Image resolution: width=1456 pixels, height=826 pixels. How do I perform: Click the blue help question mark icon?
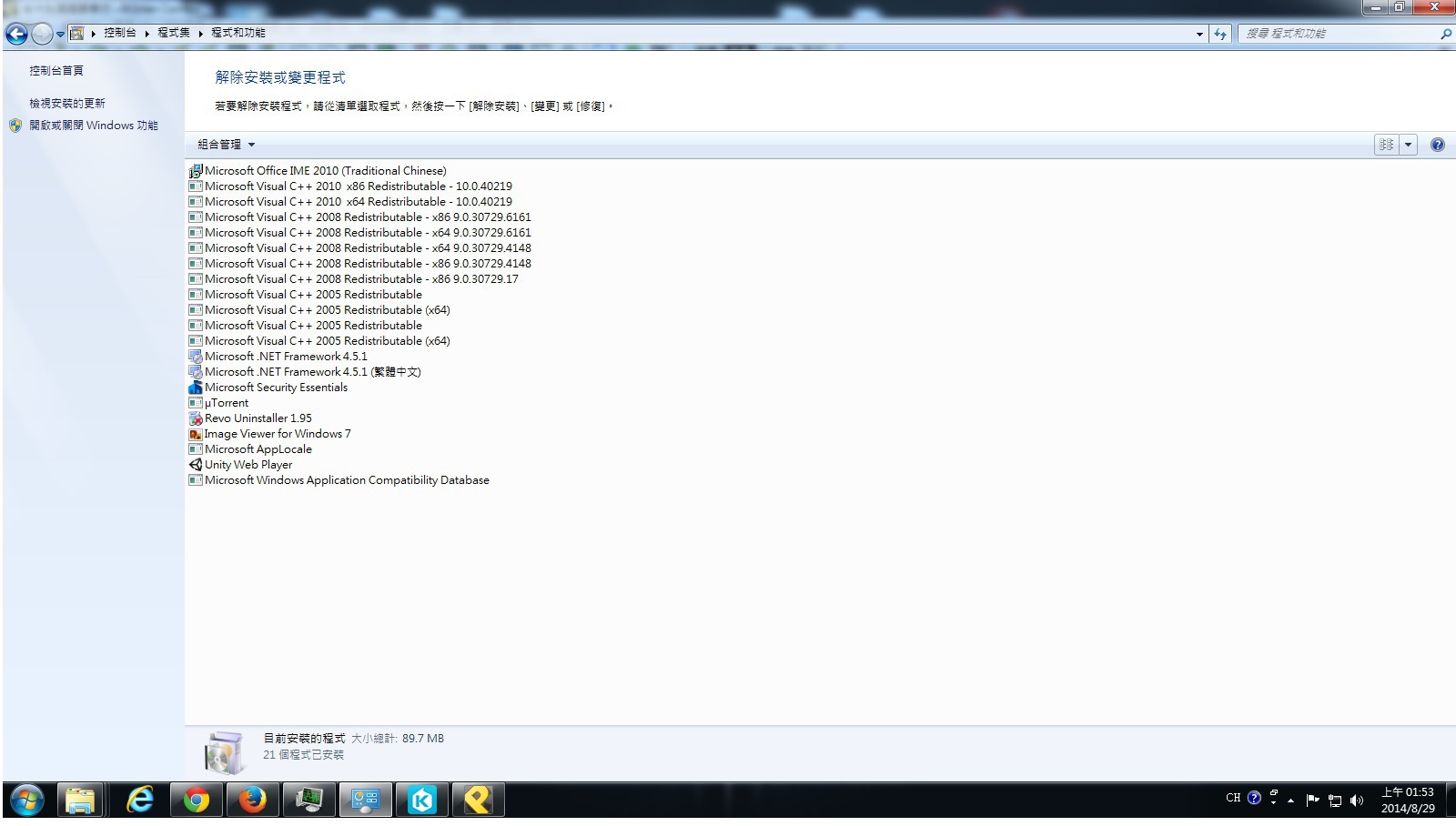pyautogui.click(x=1438, y=145)
